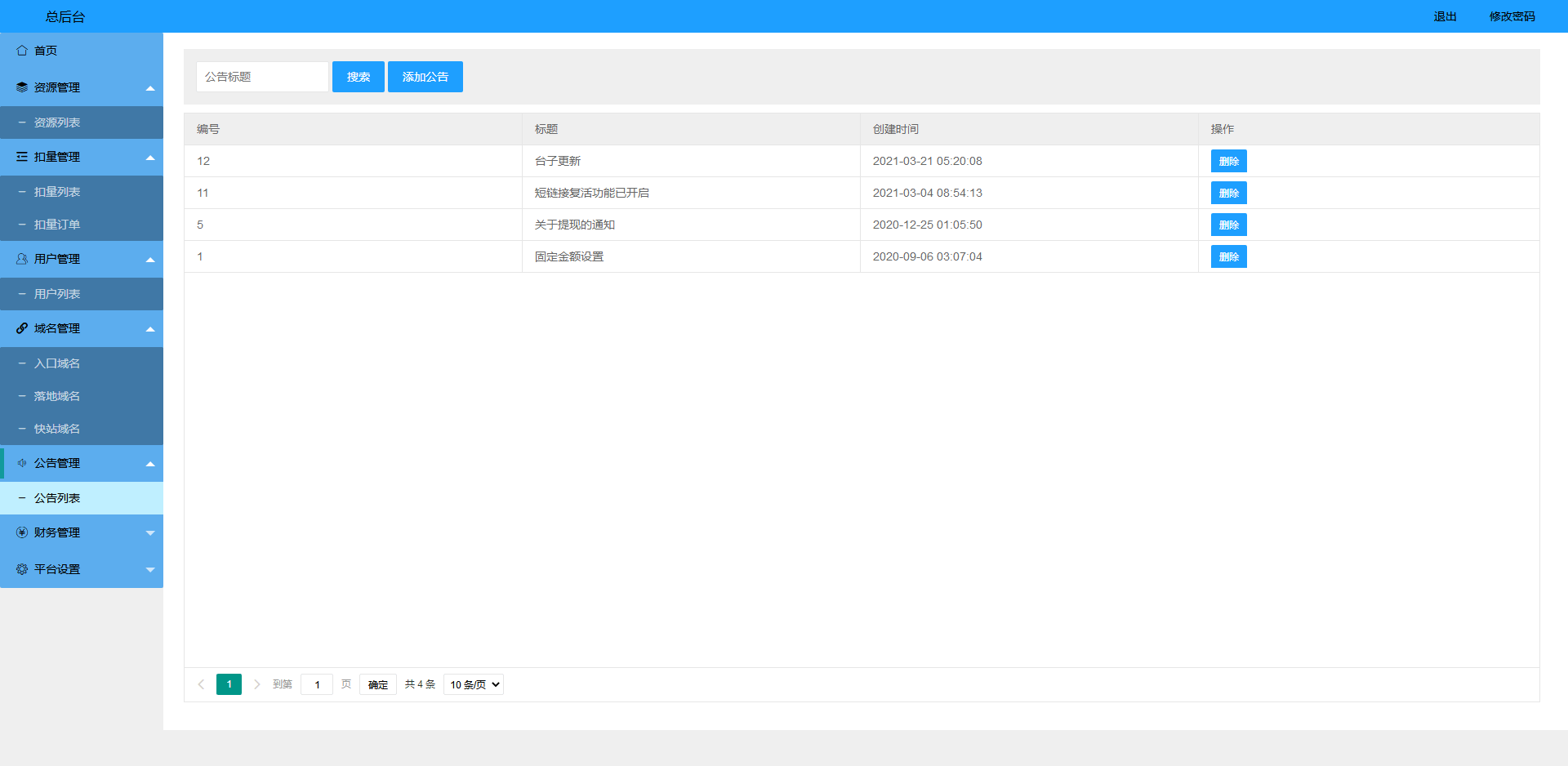Viewport: 1568px width, 766px height.
Task: Go to 落地域名 submenu item
Action: (57, 396)
